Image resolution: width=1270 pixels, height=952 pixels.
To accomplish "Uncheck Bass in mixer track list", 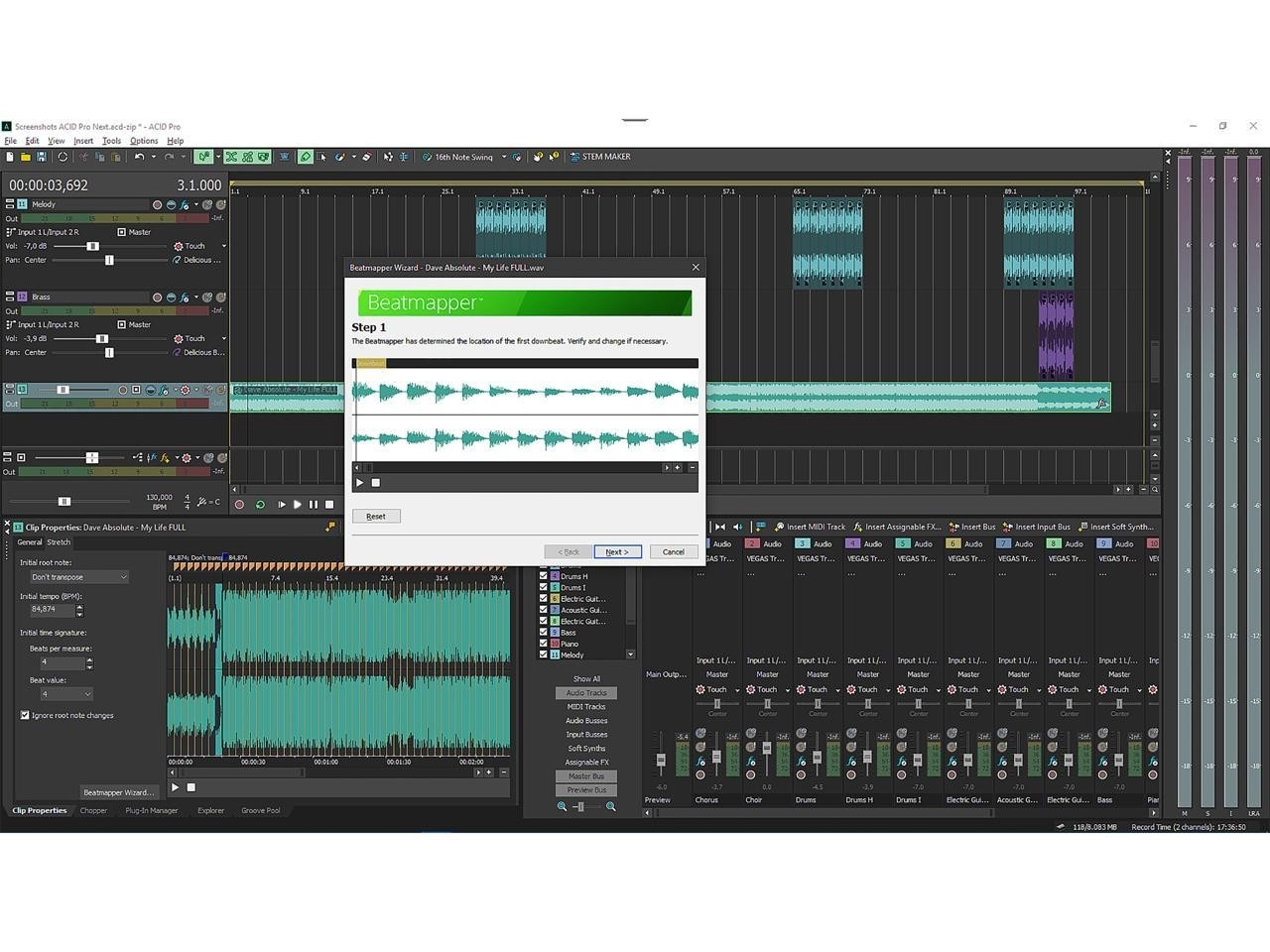I will [543, 632].
